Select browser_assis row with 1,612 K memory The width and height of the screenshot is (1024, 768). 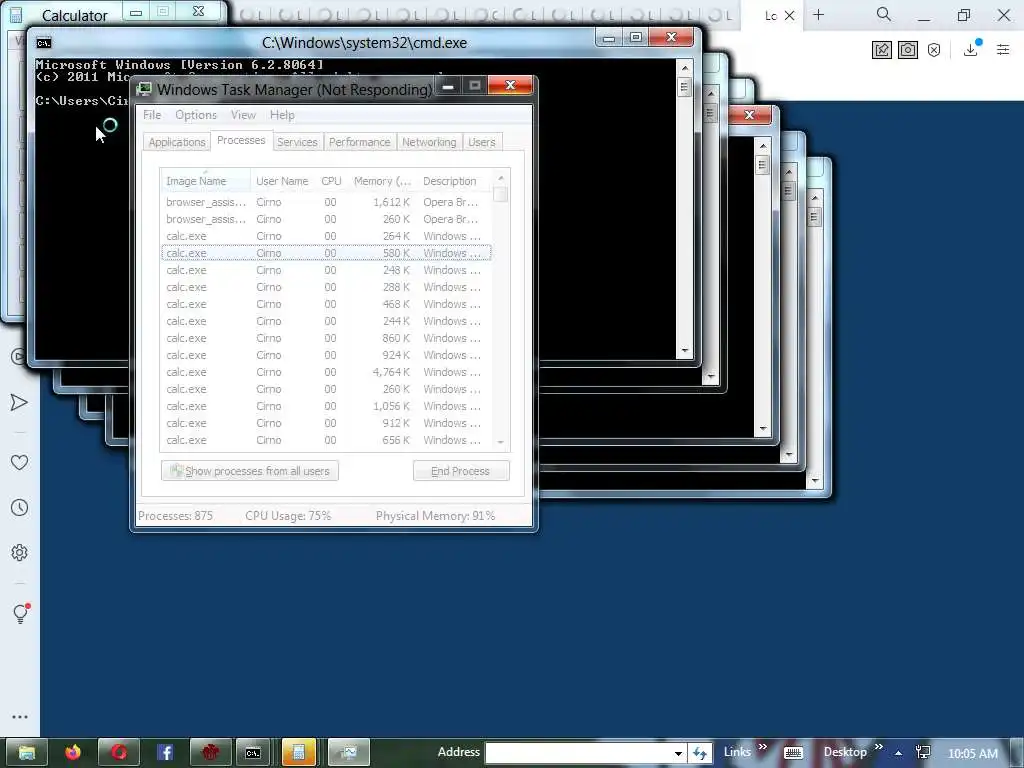[326, 202]
